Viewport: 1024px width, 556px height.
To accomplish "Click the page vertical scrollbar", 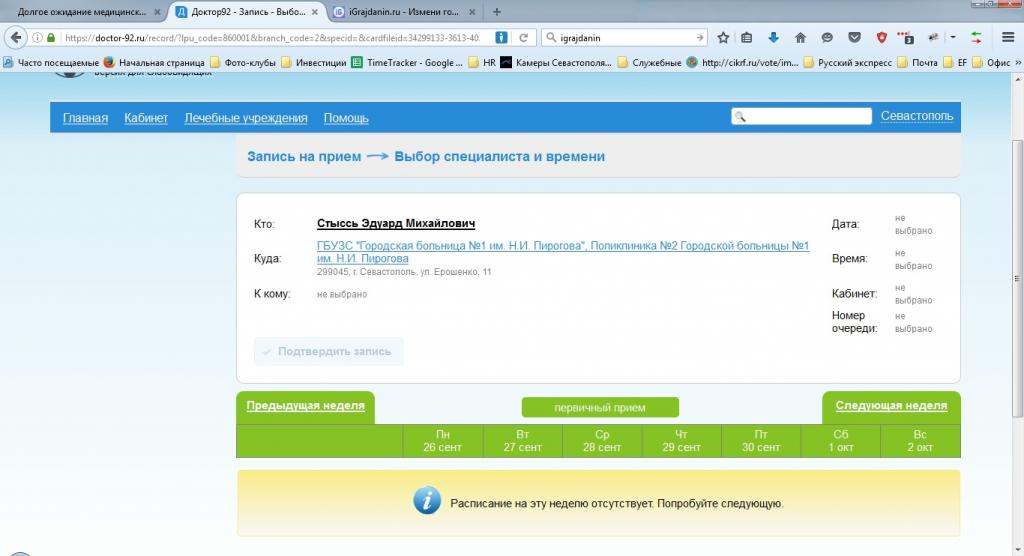I will tap(1017, 278).
